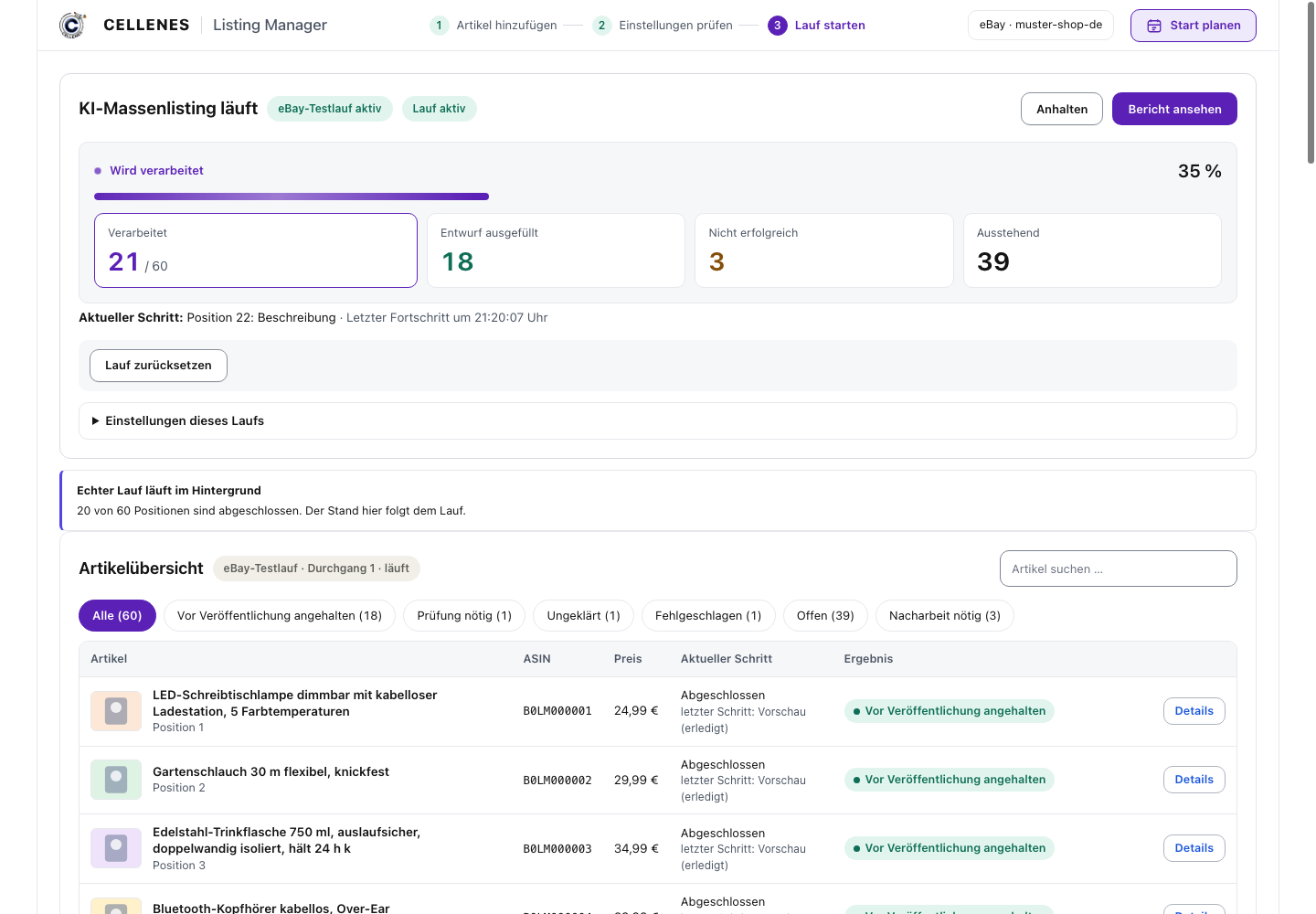1316x914 pixels.
Task: Click eBay-Testlauf · Durchgang 1 · läuft badge
Action: 316,569
